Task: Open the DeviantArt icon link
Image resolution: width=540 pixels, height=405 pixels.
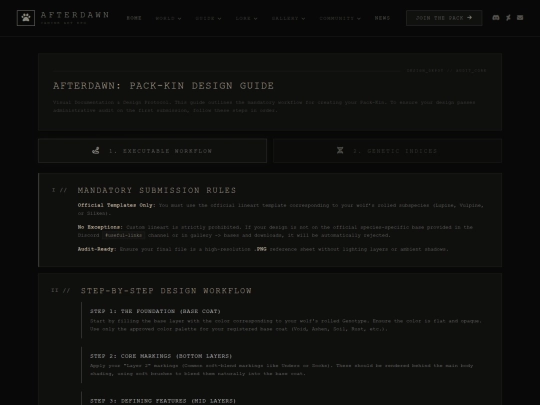Action: 508,18
